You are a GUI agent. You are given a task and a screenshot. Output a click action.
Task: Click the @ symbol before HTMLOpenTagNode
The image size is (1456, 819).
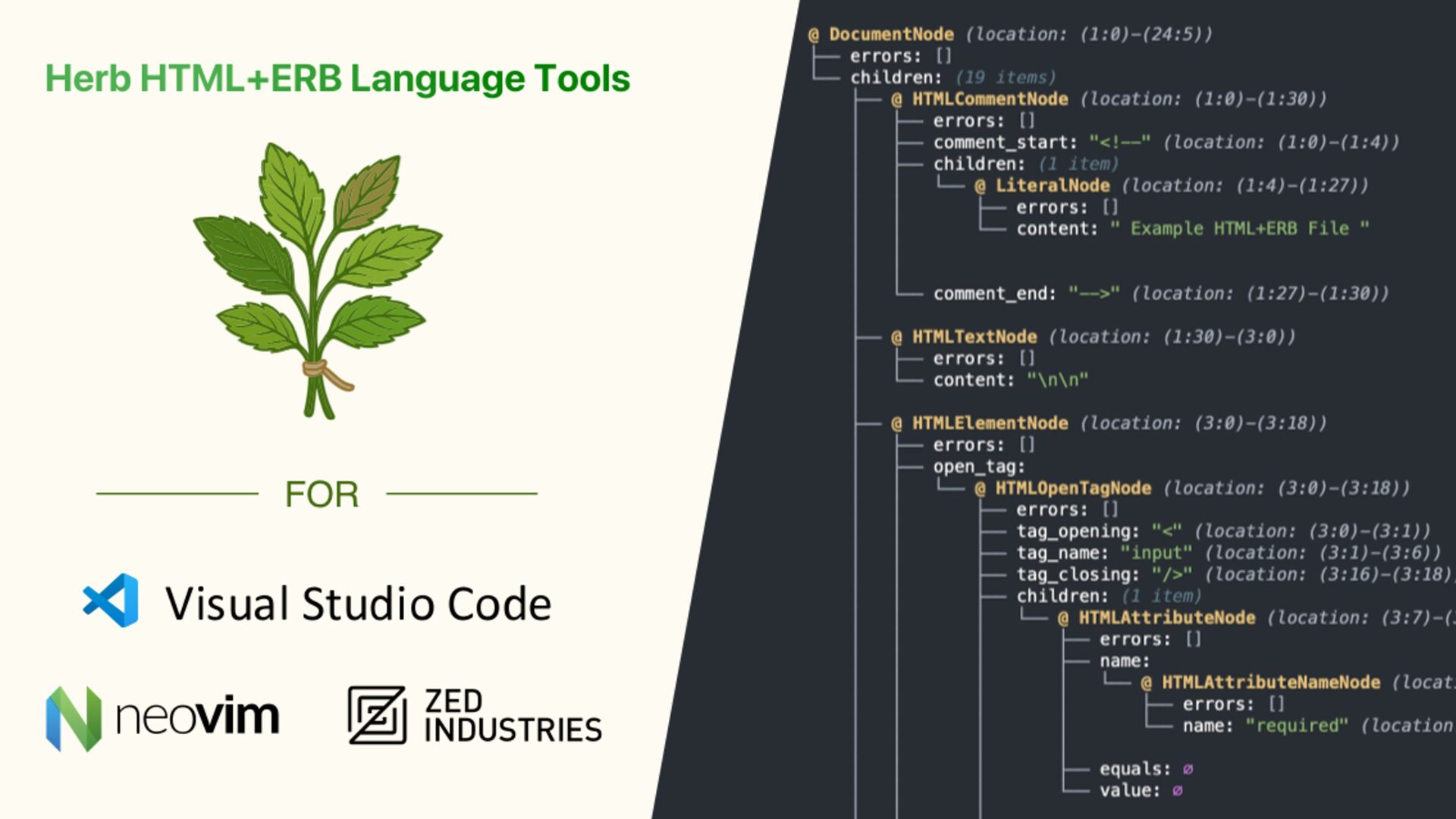pyautogui.click(x=981, y=488)
